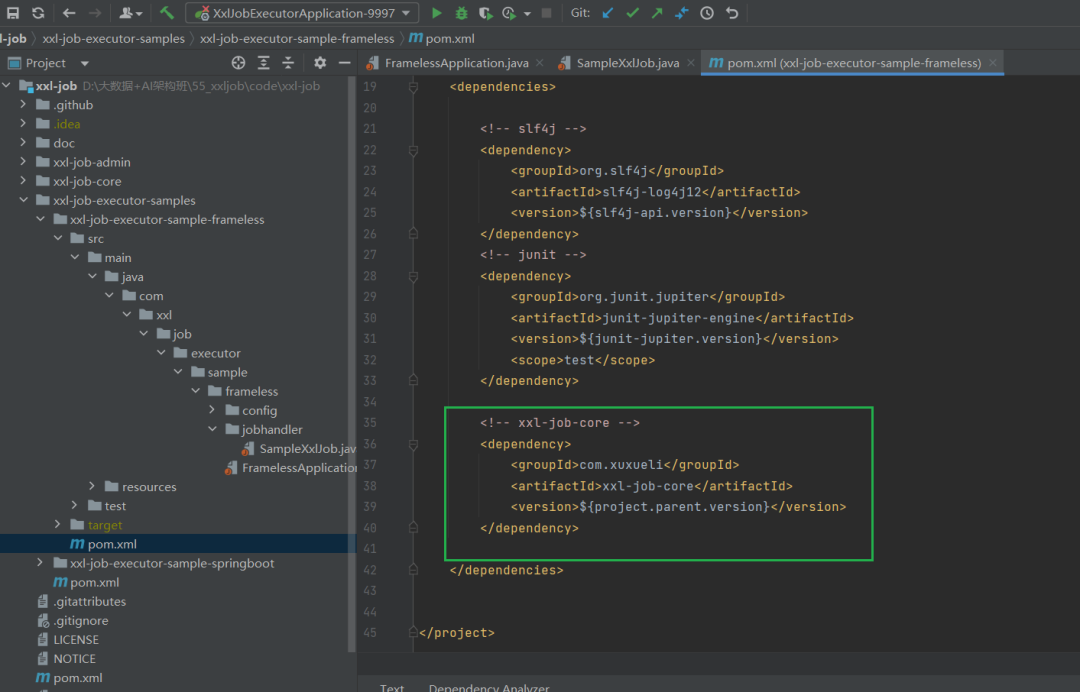Click locate opened file target icon
The height and width of the screenshot is (692, 1080).
click(x=238, y=63)
